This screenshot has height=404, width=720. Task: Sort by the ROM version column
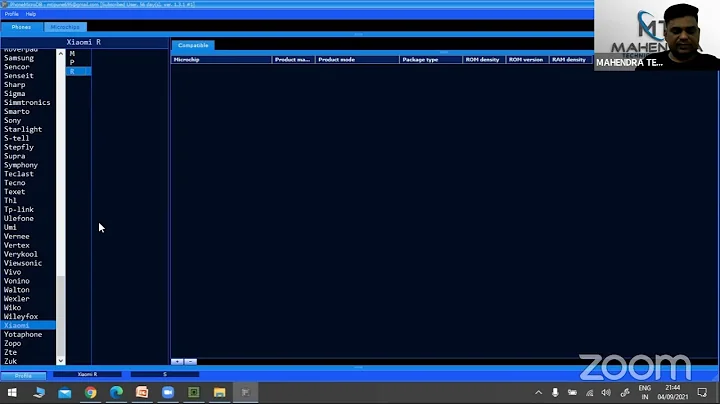point(527,60)
